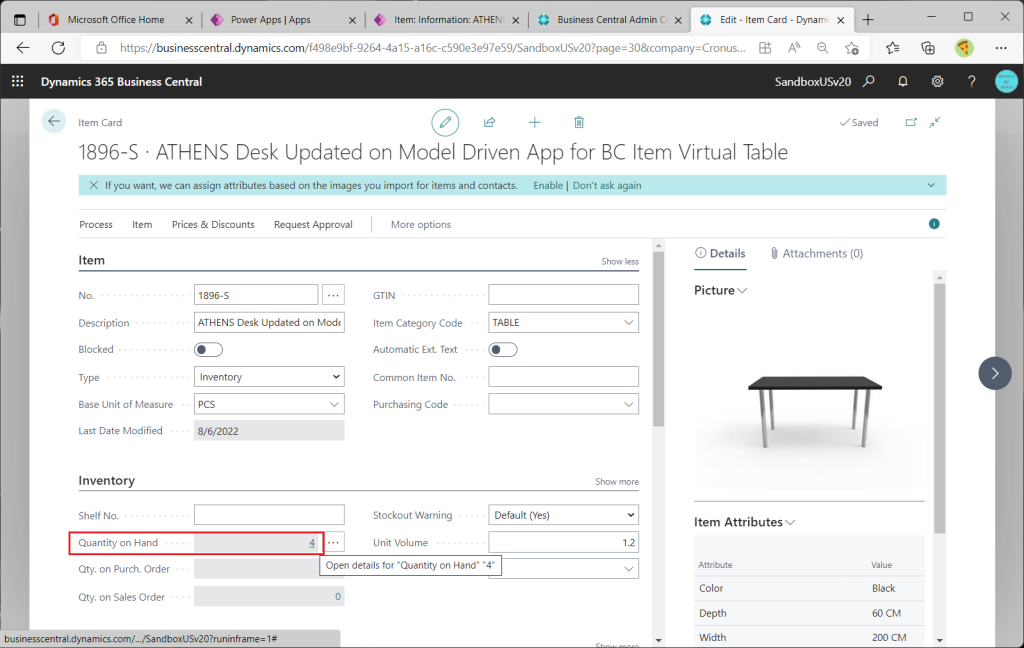Open the page in a new window

910,122
